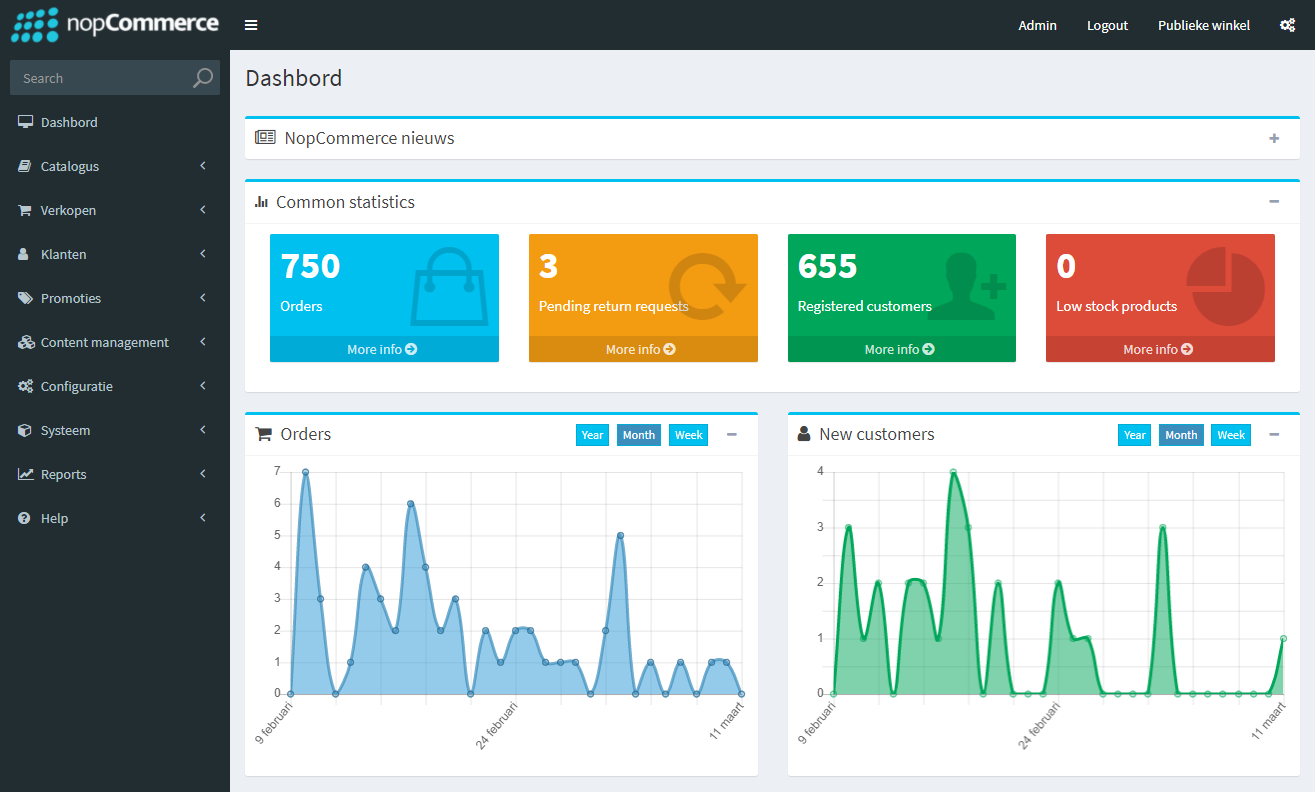Open the Admin menu
Image resolution: width=1315 pixels, height=792 pixels.
pyautogui.click(x=1037, y=25)
